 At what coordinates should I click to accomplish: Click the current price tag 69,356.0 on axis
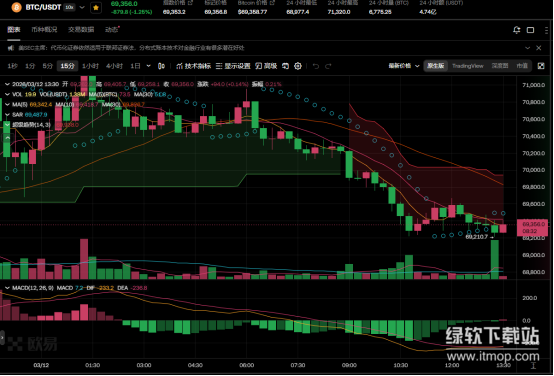pos(532,228)
